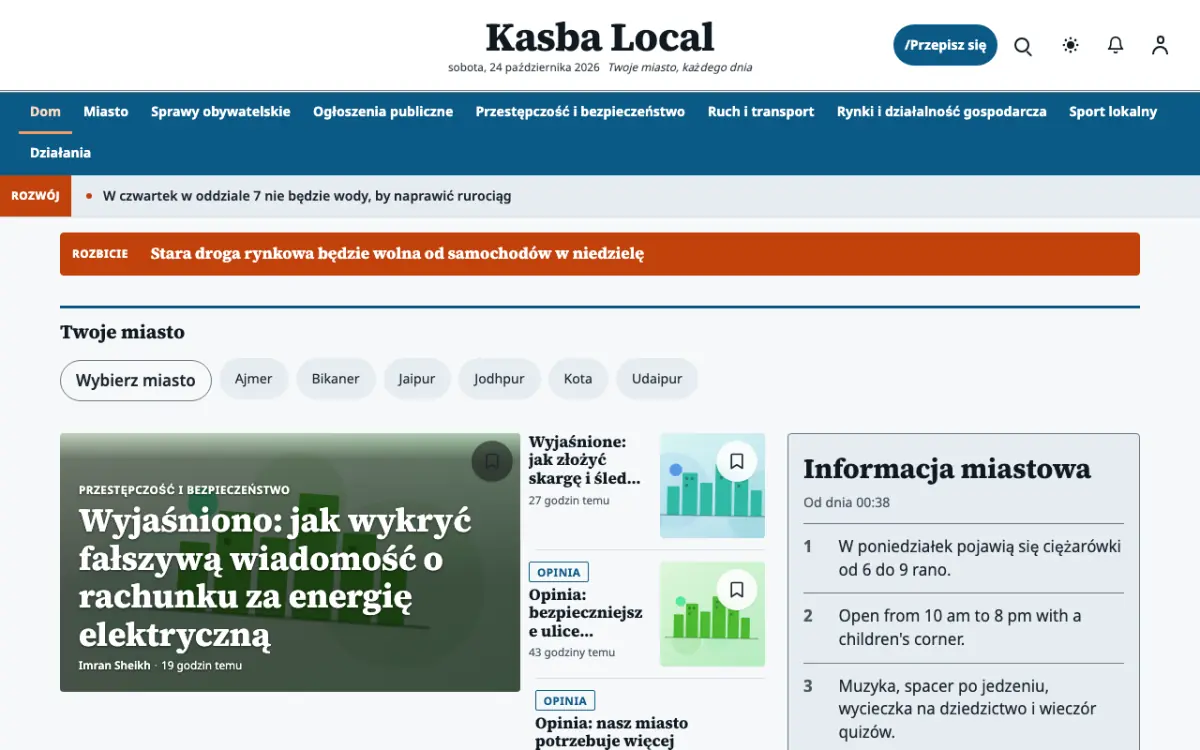
Task: Bookmark the 'bezpieczniejsze ulice' opinion article
Action: pos(737,590)
